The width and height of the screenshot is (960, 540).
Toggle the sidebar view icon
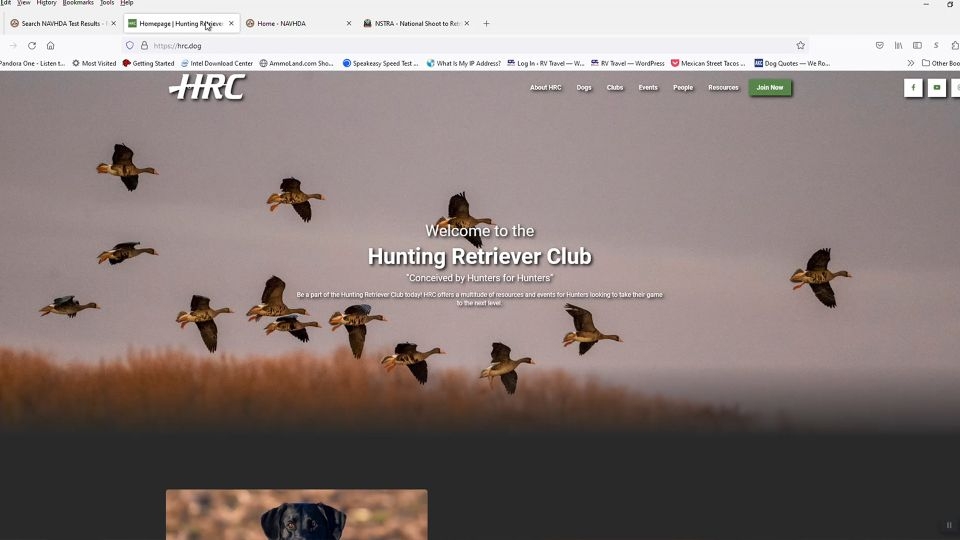(x=917, y=45)
